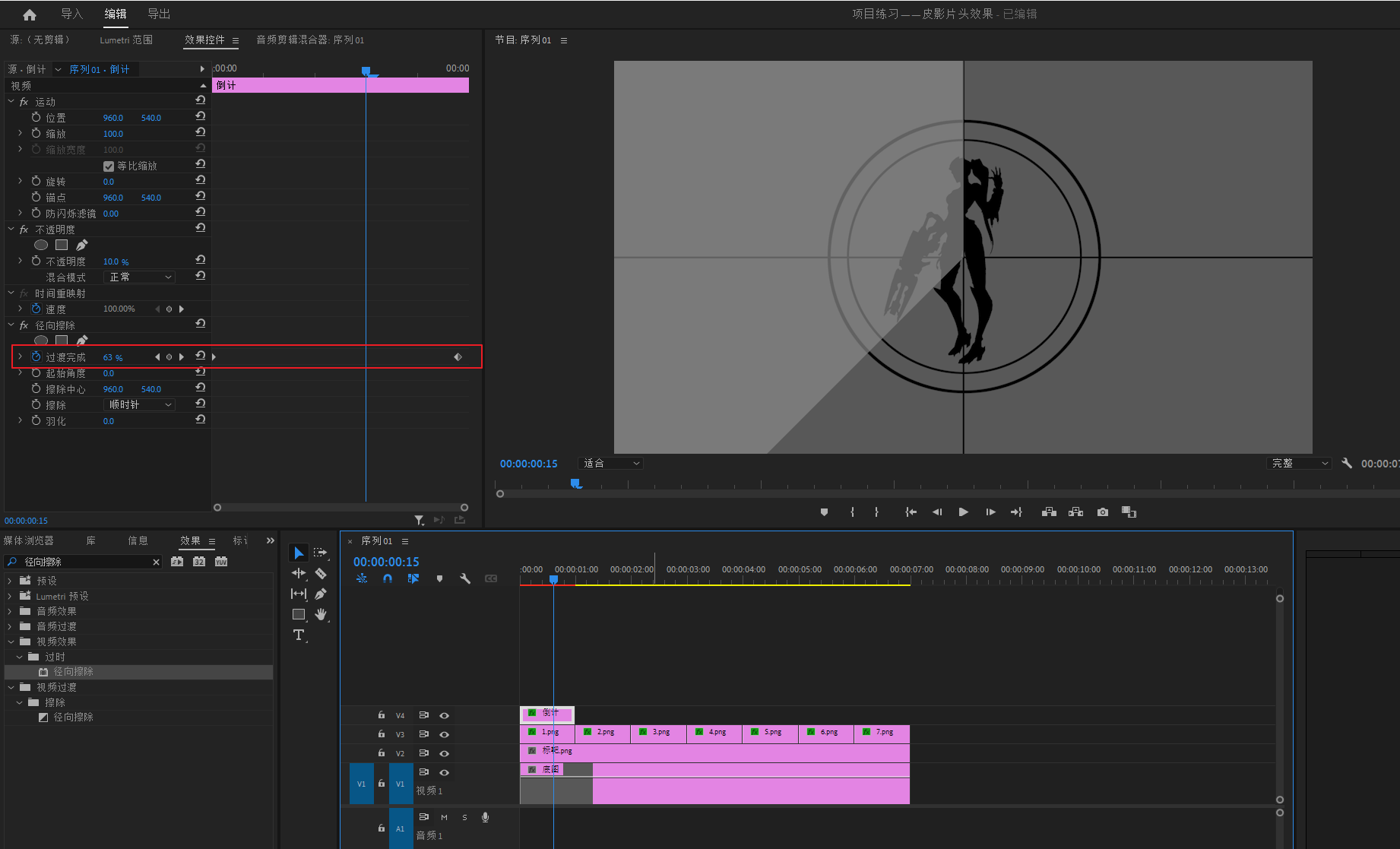Toggle animation stopwatch for 过渡完成
1400x849 pixels.
tap(36, 356)
